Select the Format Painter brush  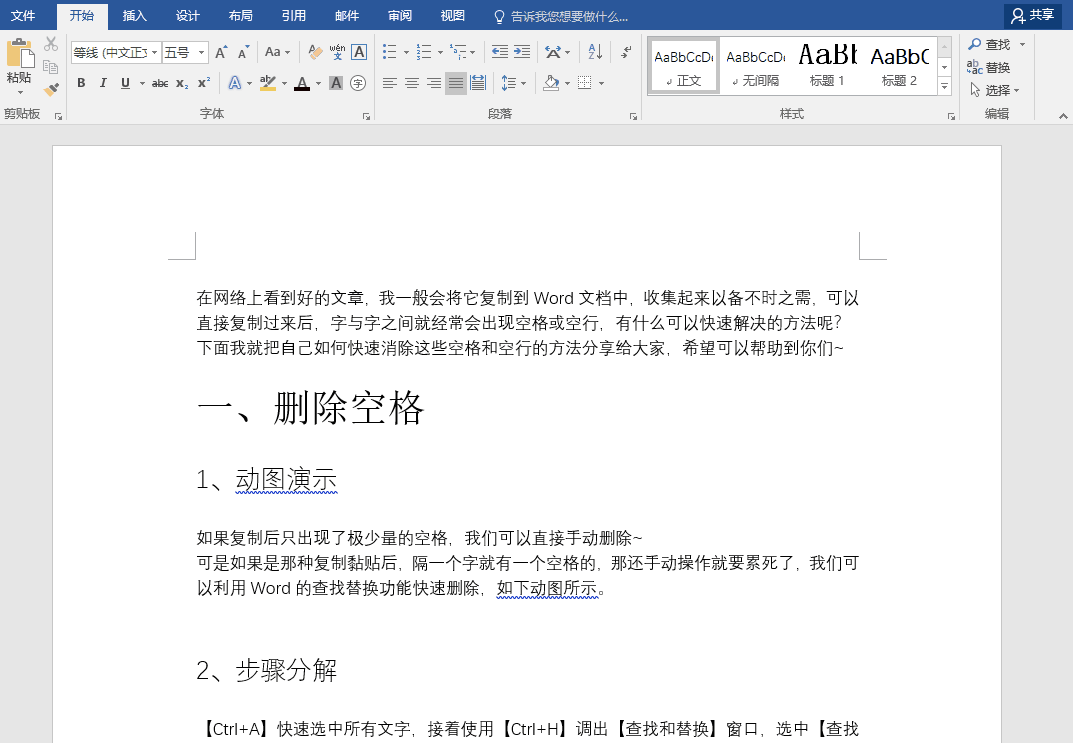pyautogui.click(x=51, y=89)
